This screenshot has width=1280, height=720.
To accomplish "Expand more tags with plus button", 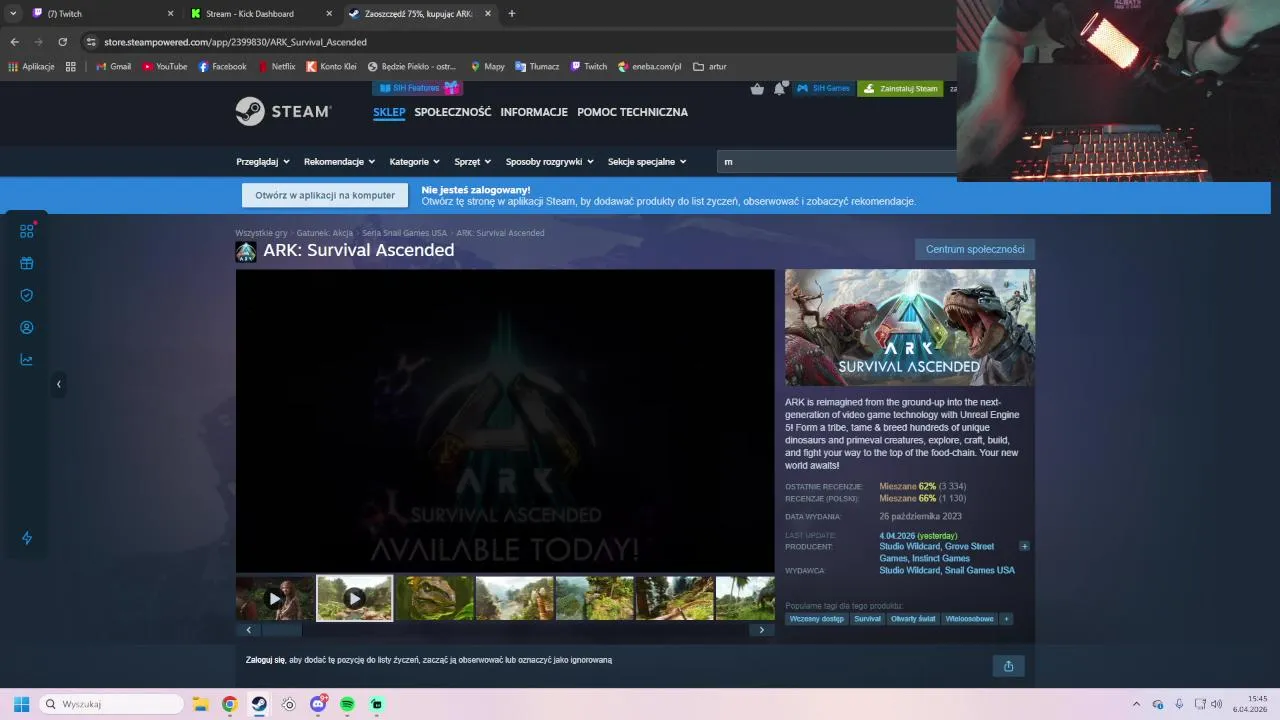I will (x=1006, y=619).
